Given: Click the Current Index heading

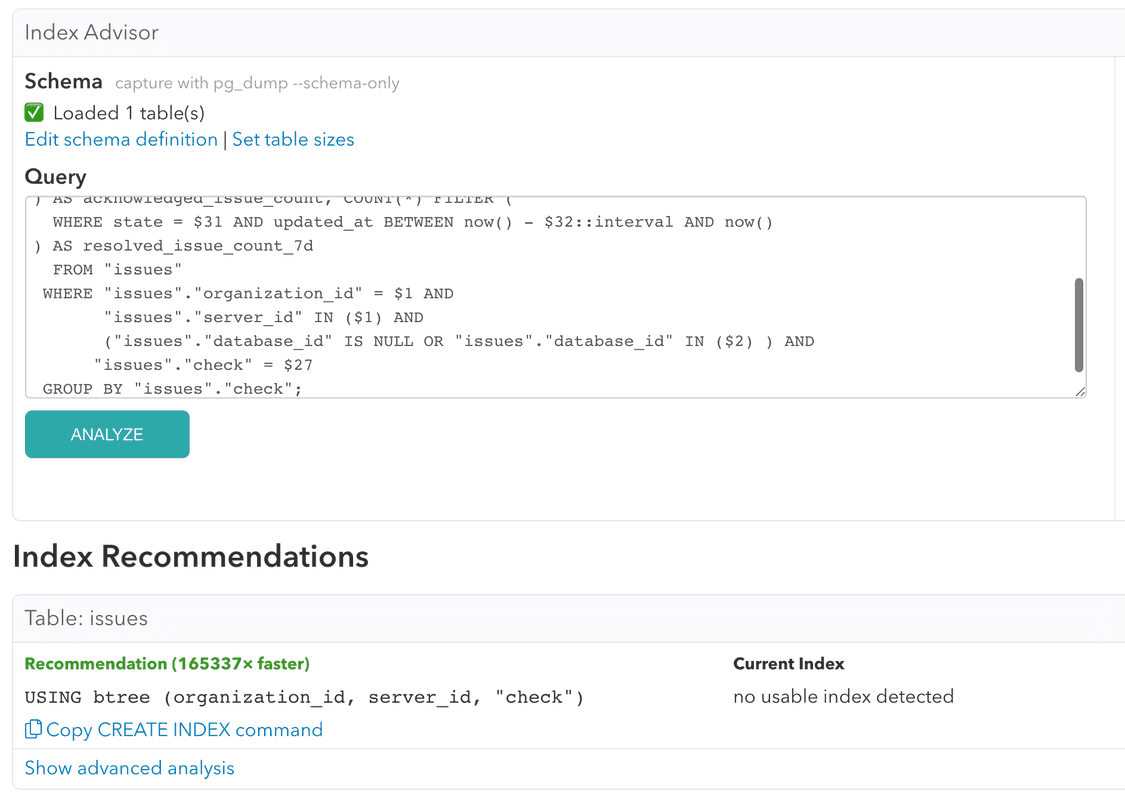Looking at the screenshot, I should coord(789,663).
